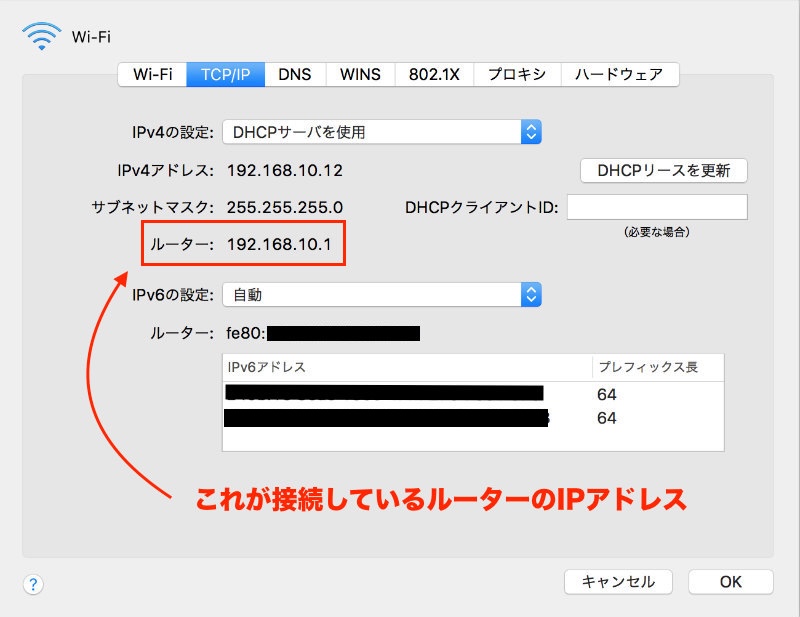This screenshot has width=800, height=617.
Task: Click the DHCPリースを更新 button
Action: pos(664,170)
